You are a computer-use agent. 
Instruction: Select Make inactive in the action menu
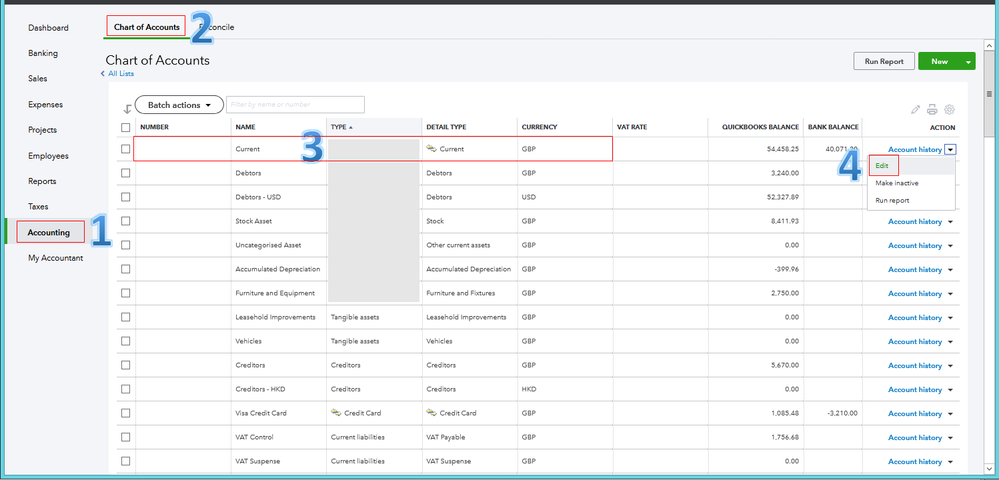[896, 183]
